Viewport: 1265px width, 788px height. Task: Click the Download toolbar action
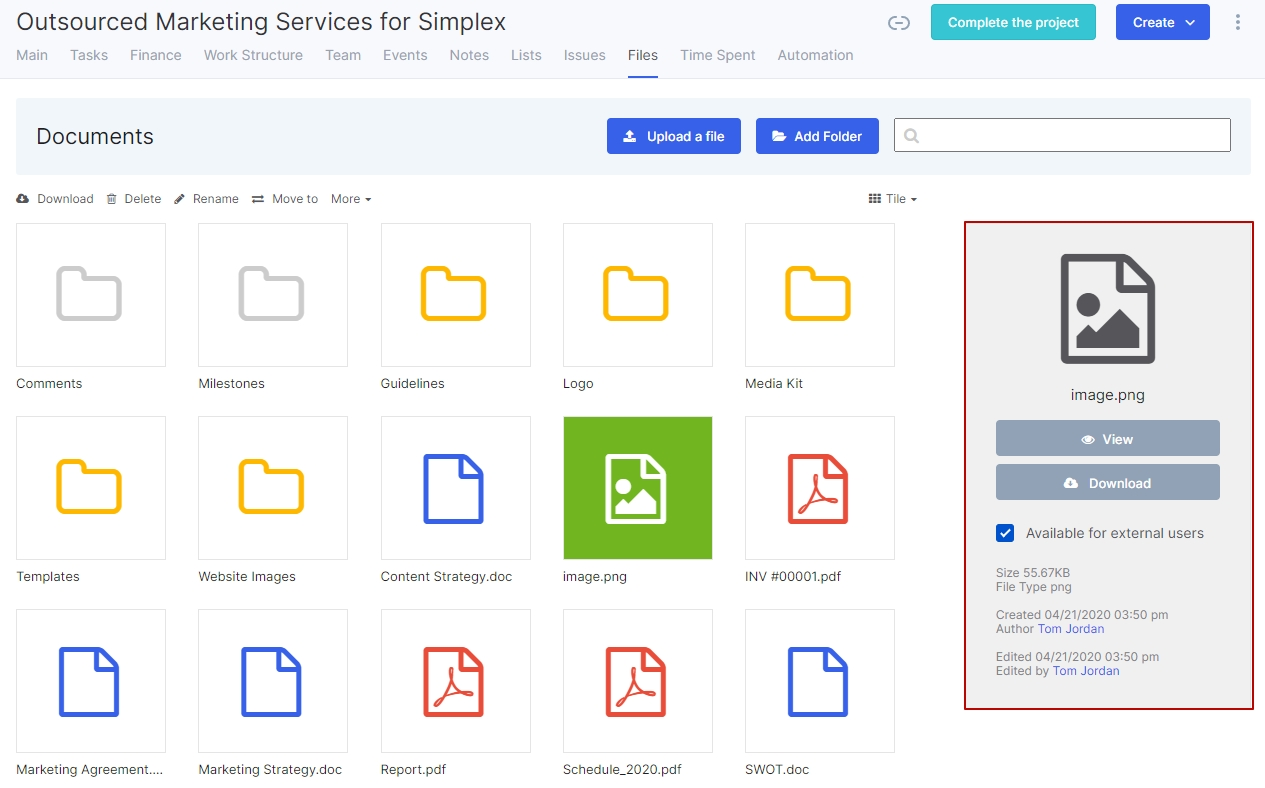point(55,199)
